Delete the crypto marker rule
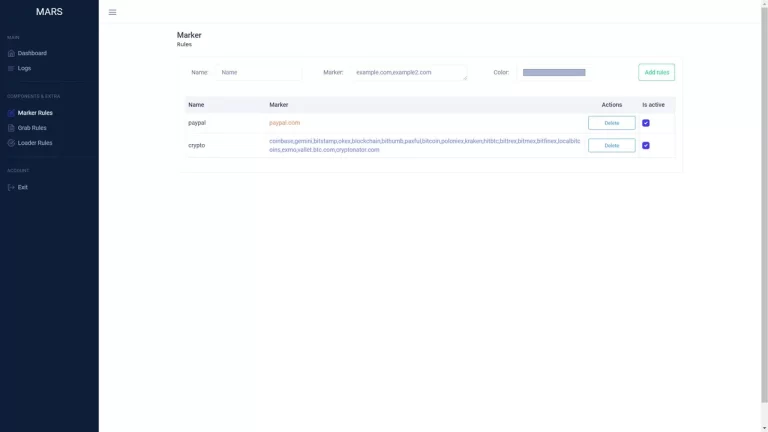The height and width of the screenshot is (432, 768). pos(612,145)
